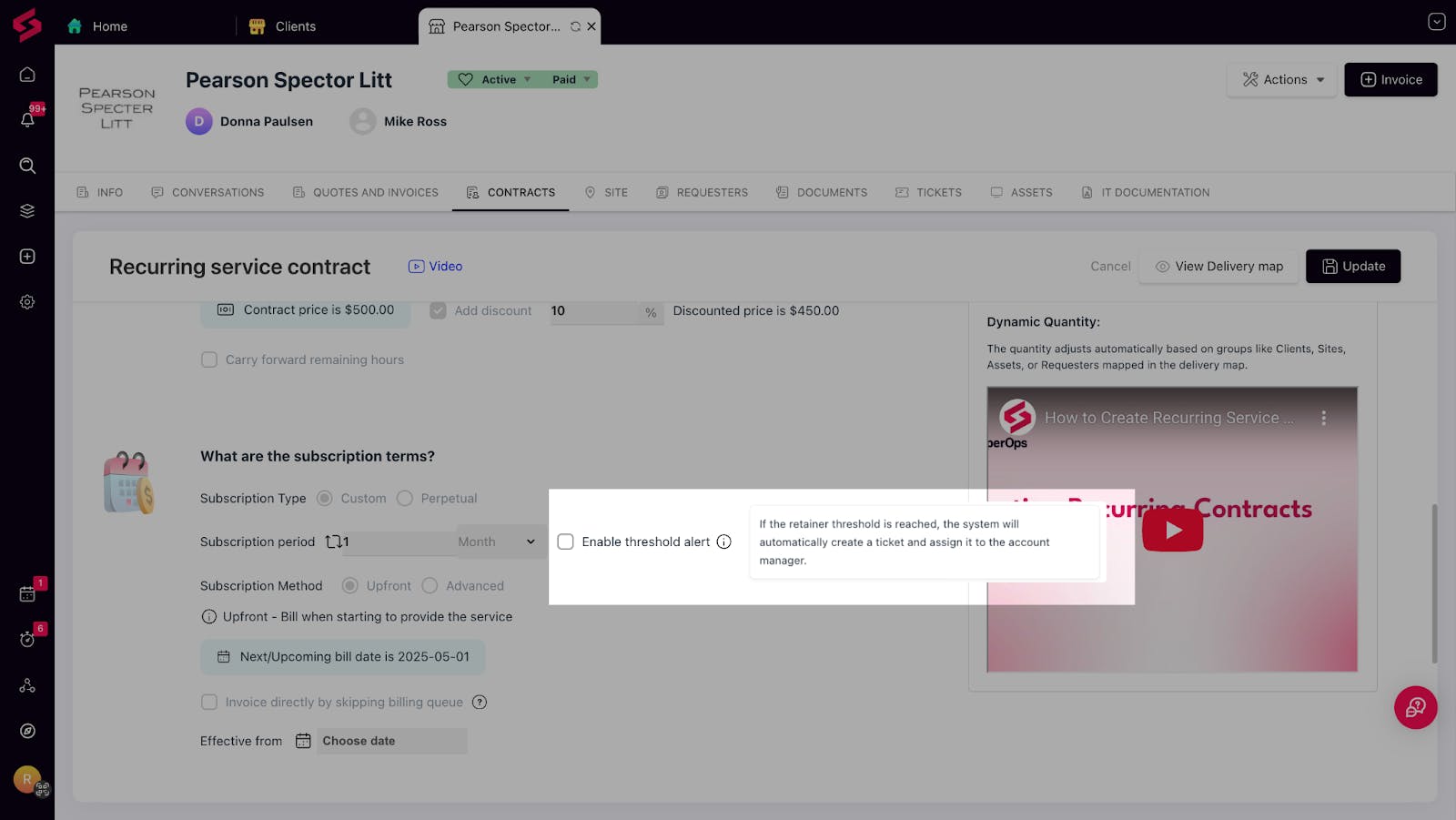This screenshot has height=820, width=1456.
Task: Click the discount percentage input field
Action: click(593, 311)
